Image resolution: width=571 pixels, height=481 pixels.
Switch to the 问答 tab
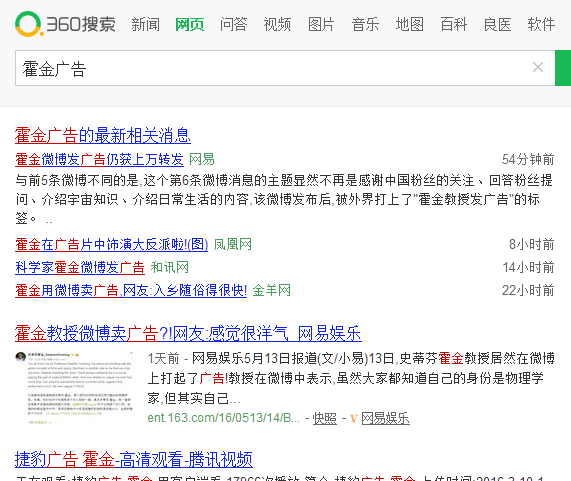click(233, 25)
